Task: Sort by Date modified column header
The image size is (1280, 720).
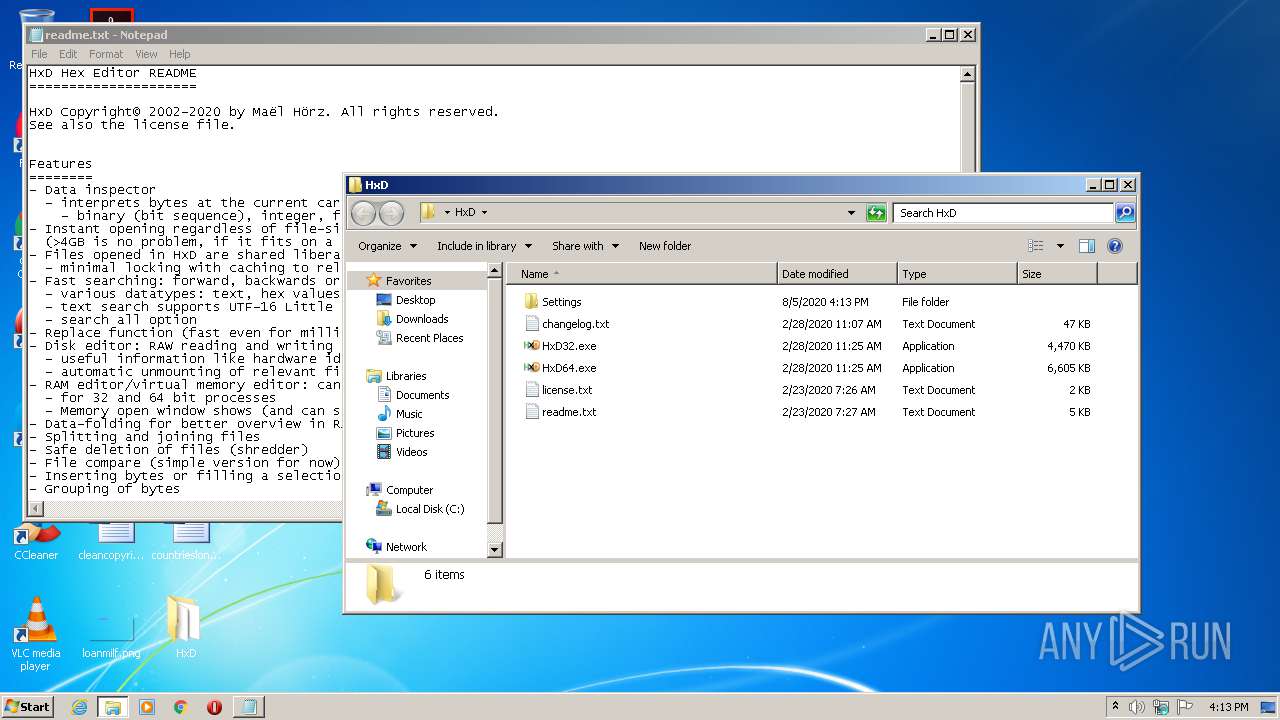Action: coord(837,274)
